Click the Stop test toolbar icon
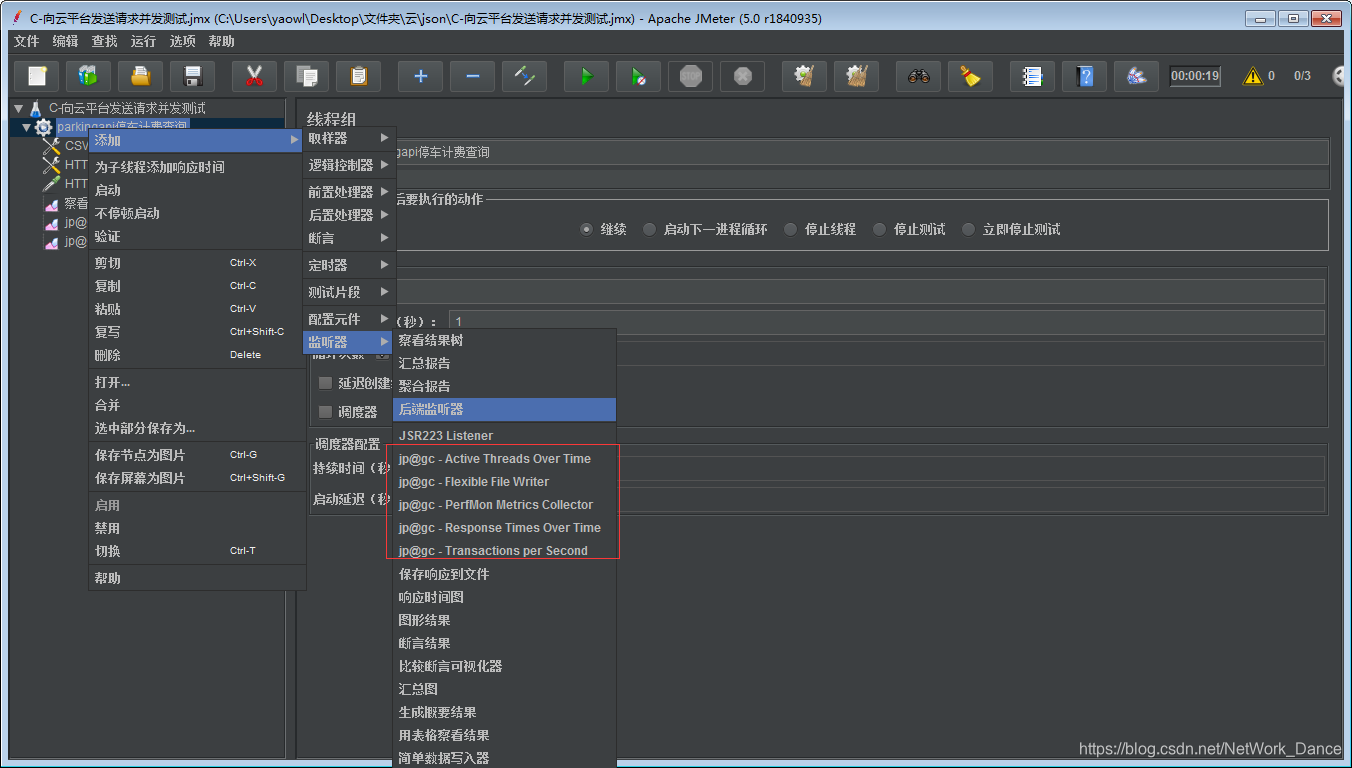The height and width of the screenshot is (768, 1352). [691, 76]
